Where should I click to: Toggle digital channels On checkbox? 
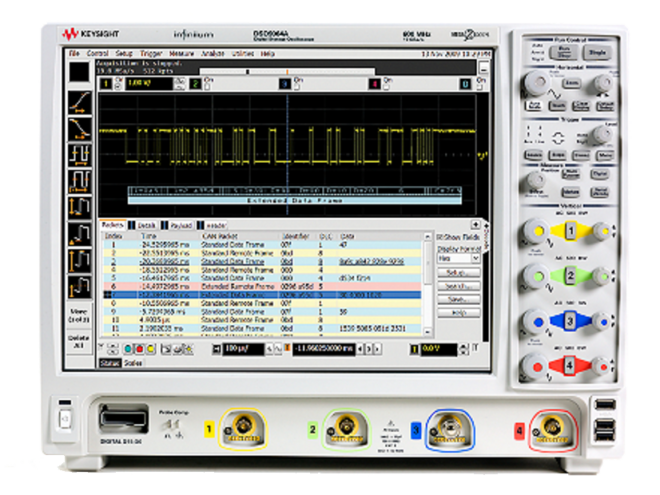(x=479, y=87)
